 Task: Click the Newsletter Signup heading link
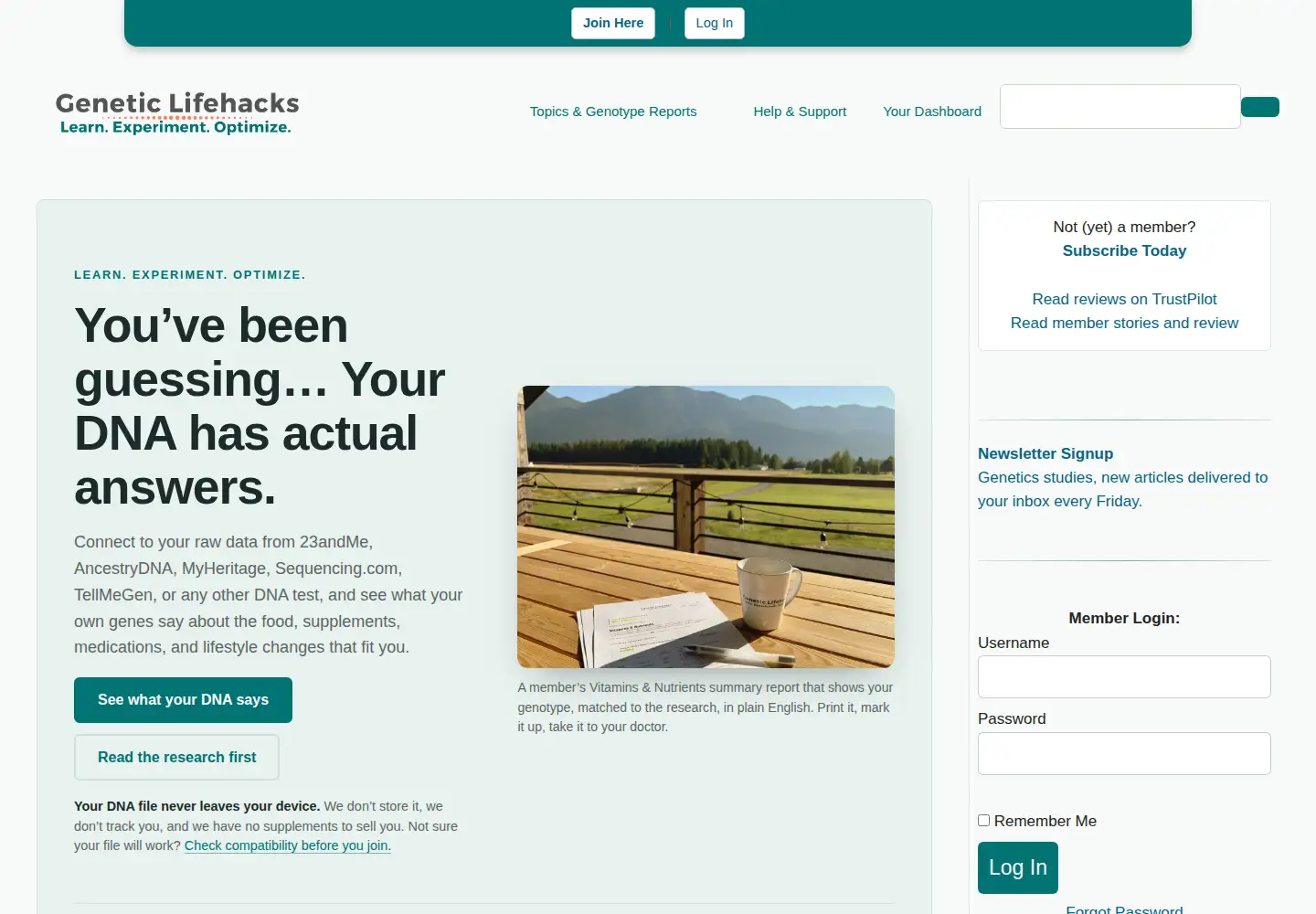pos(1045,453)
